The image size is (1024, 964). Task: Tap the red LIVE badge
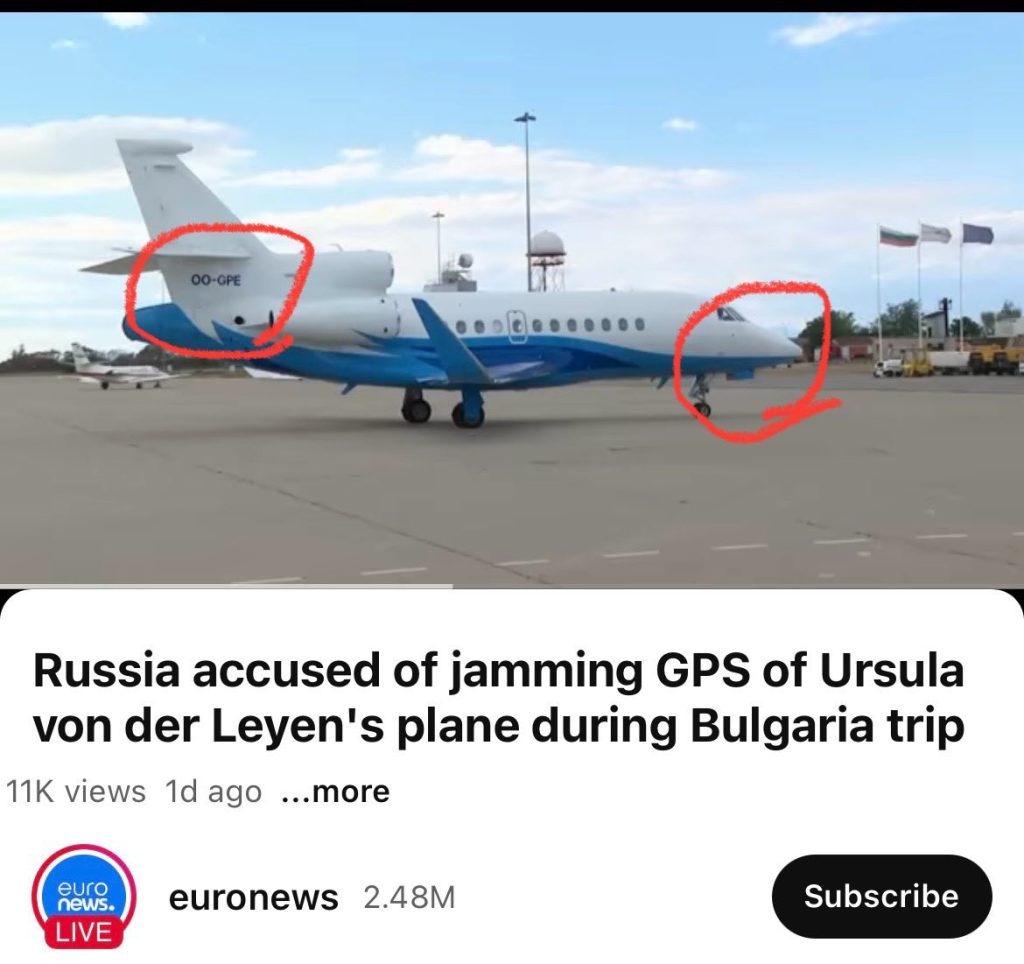pyautogui.click(x=84, y=932)
